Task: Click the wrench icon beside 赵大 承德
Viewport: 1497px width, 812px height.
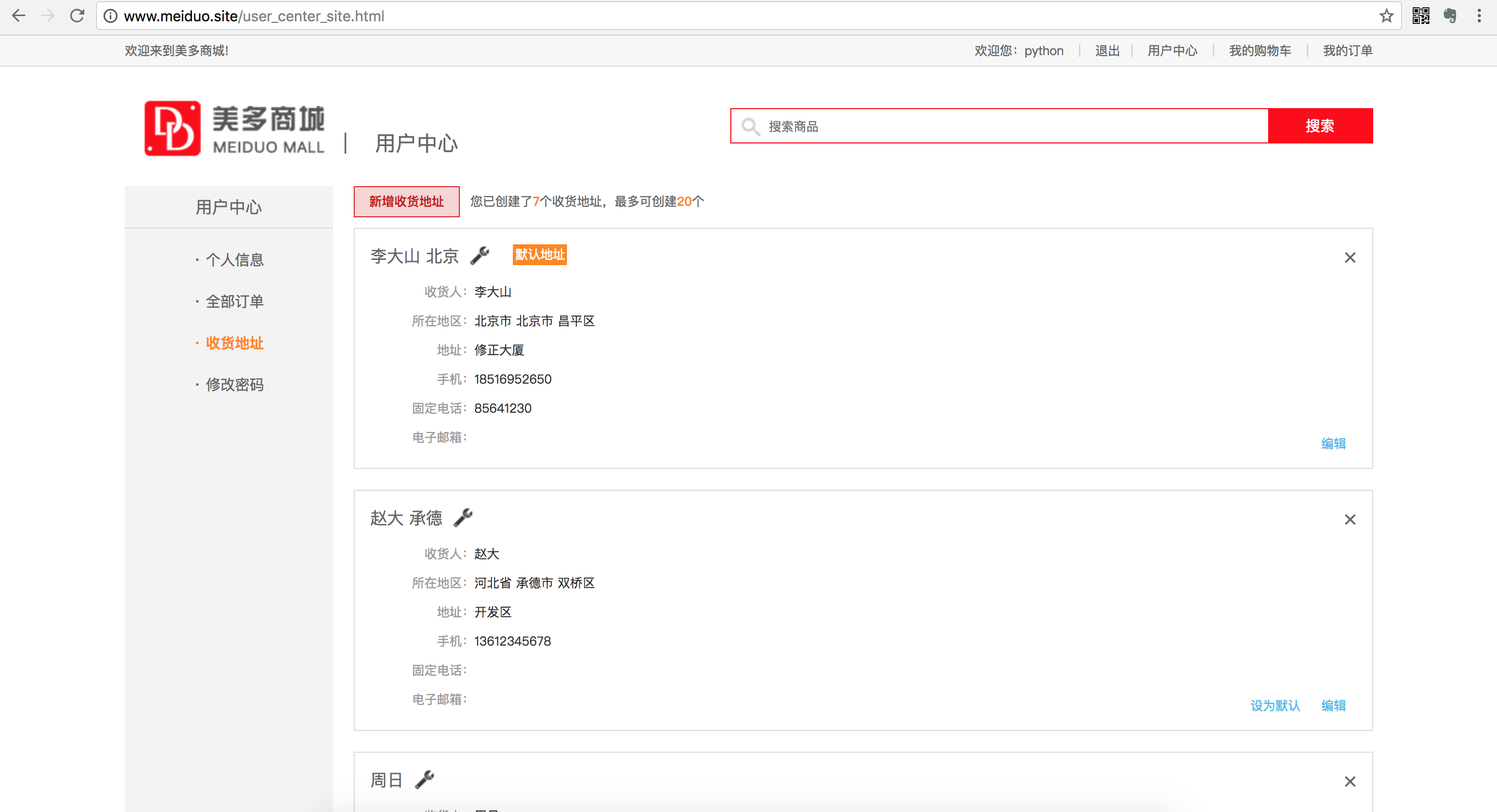Action: (463, 518)
